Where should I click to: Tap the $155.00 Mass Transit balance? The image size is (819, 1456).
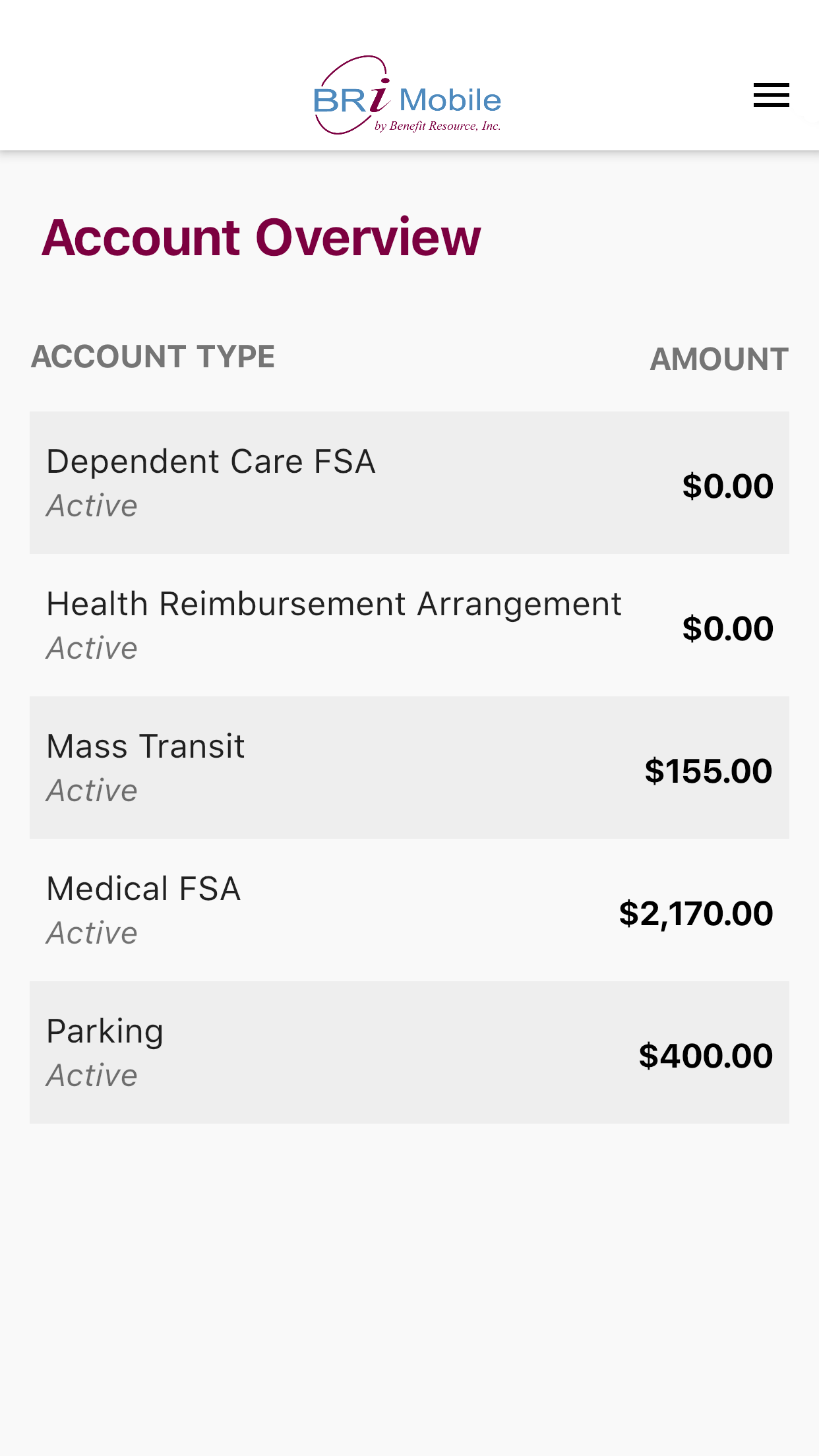click(x=708, y=771)
